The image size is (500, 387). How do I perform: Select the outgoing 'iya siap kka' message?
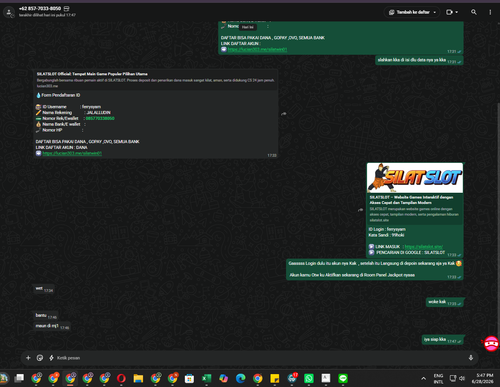(x=442, y=340)
